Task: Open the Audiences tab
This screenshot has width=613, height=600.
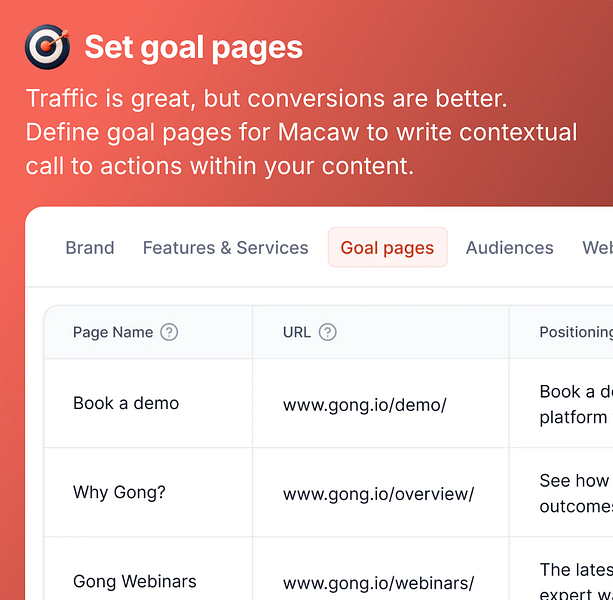Action: 509,248
